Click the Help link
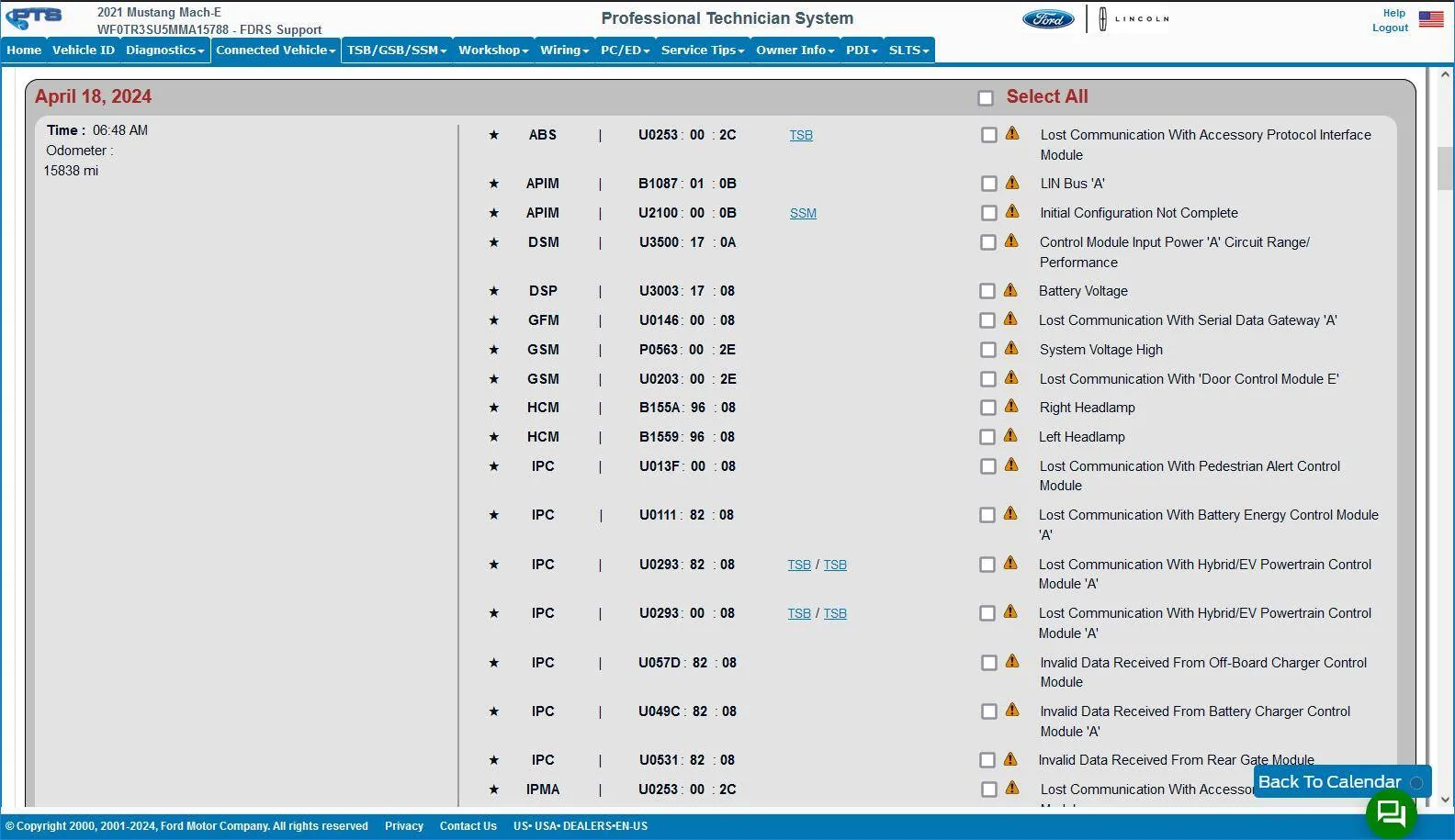The width and height of the screenshot is (1455, 840). point(1393,13)
